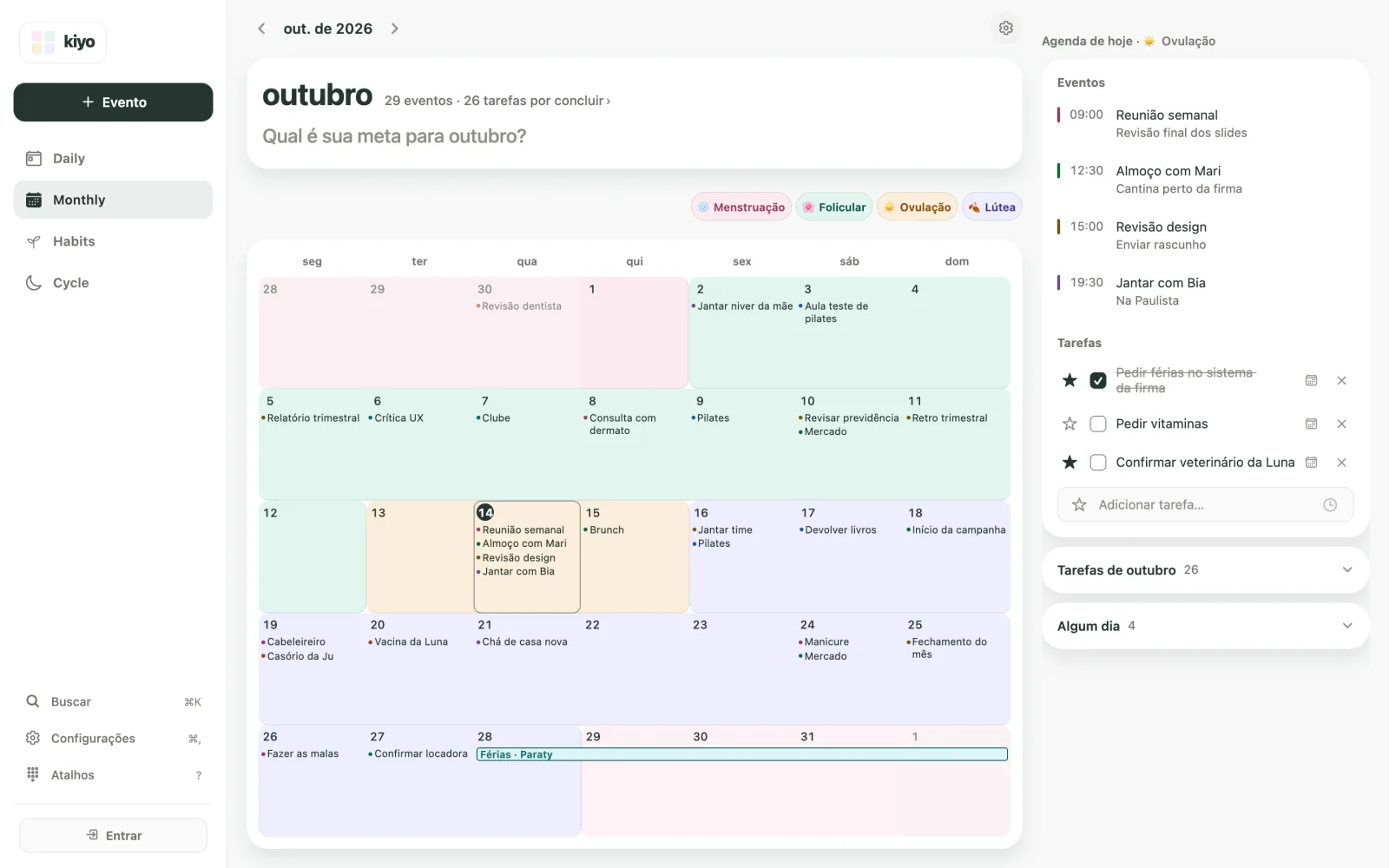Open Relatório trimestral event
The width and height of the screenshot is (1389, 868).
pos(311,418)
